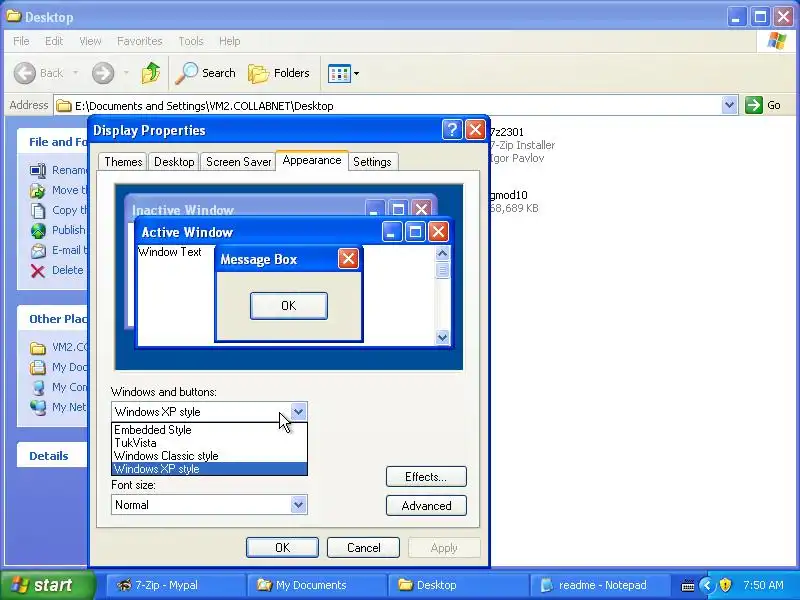800x600 pixels.
Task: Cancel the Display Properties dialog
Action: (363, 547)
